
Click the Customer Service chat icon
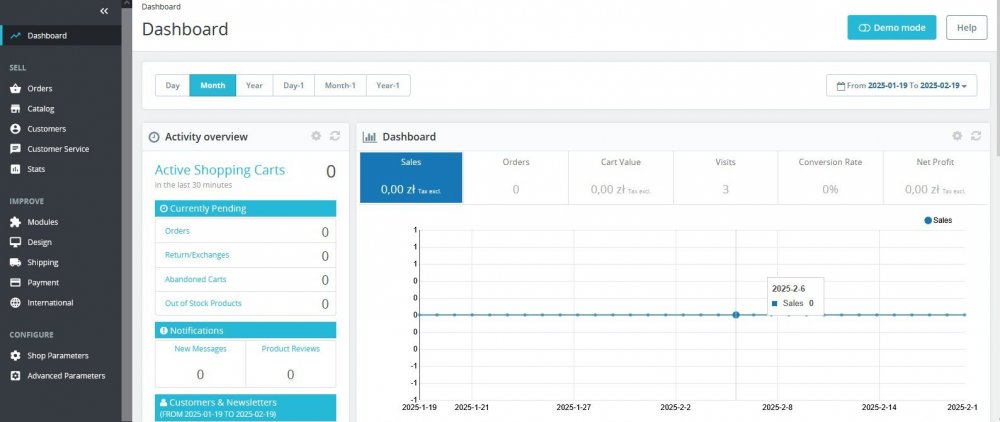tap(15, 149)
